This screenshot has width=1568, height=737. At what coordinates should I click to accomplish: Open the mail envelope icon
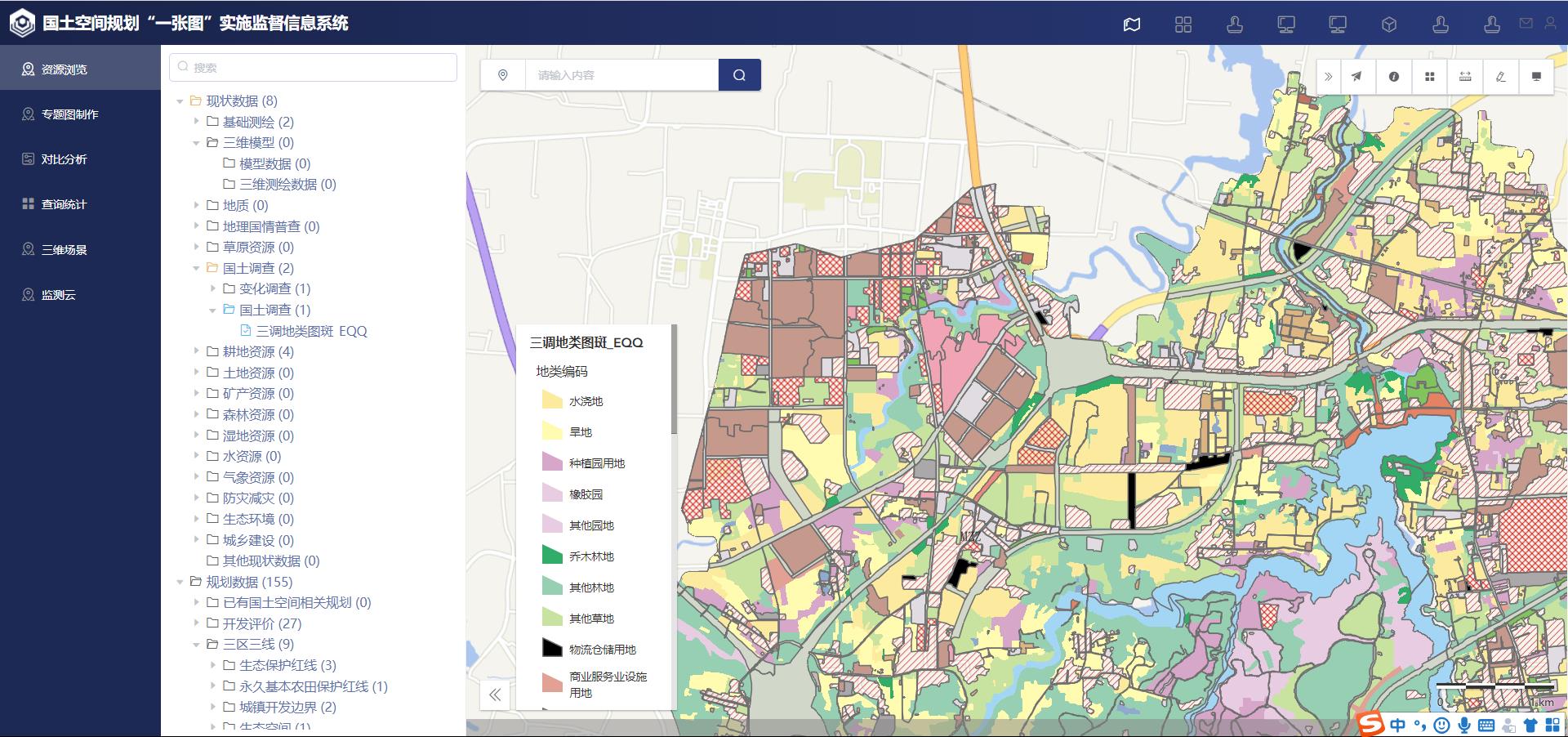tap(1526, 24)
